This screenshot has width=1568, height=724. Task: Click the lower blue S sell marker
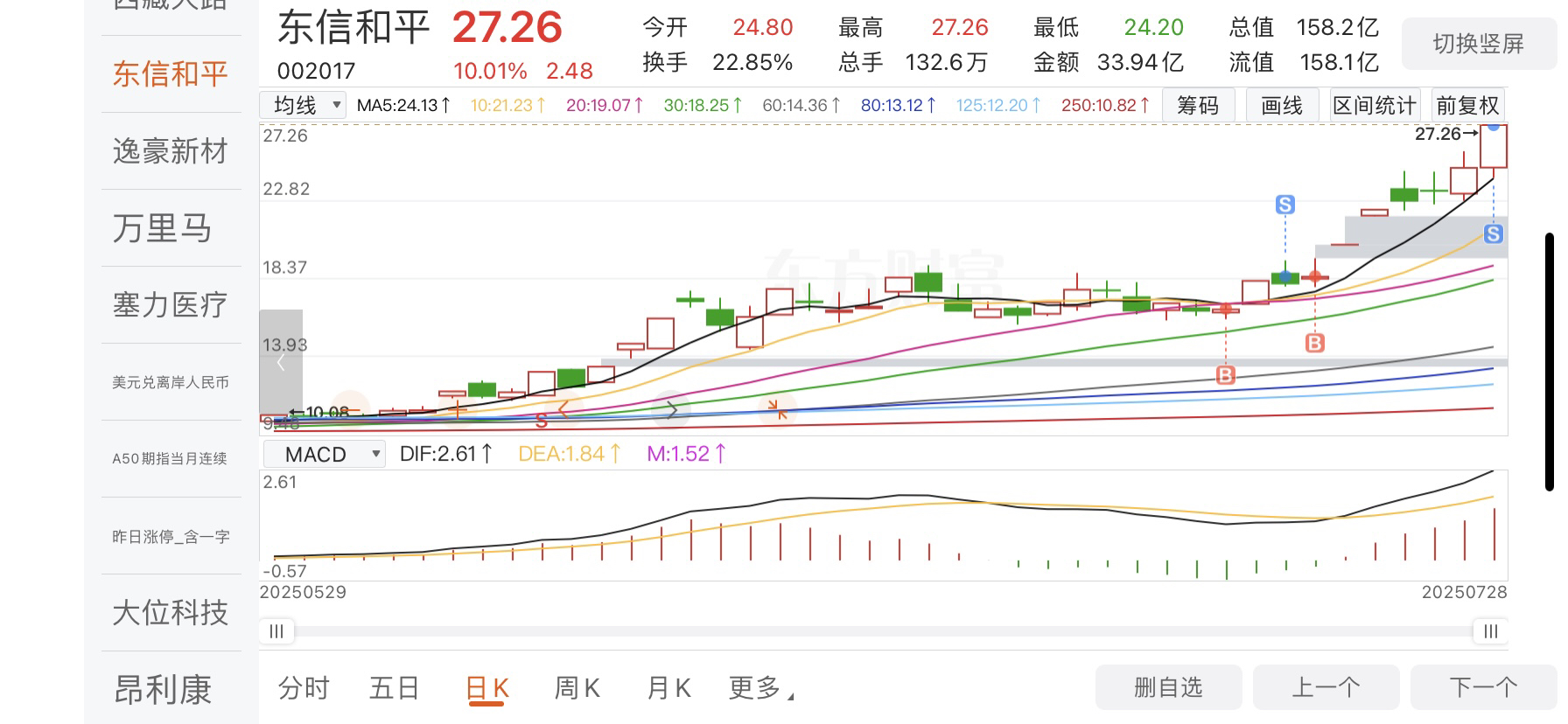(1494, 233)
